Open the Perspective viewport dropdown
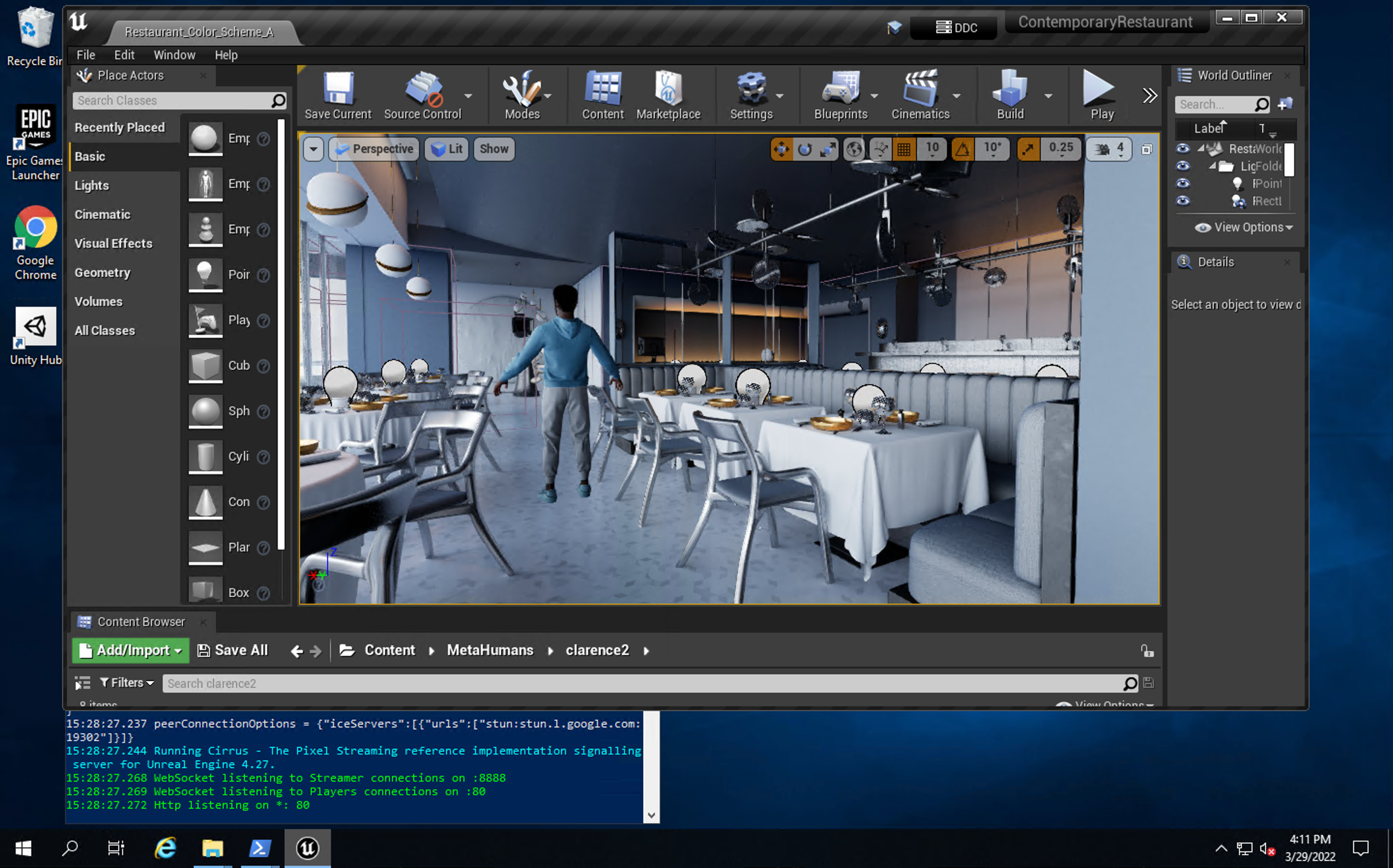This screenshot has width=1393, height=868. pyautogui.click(x=374, y=149)
